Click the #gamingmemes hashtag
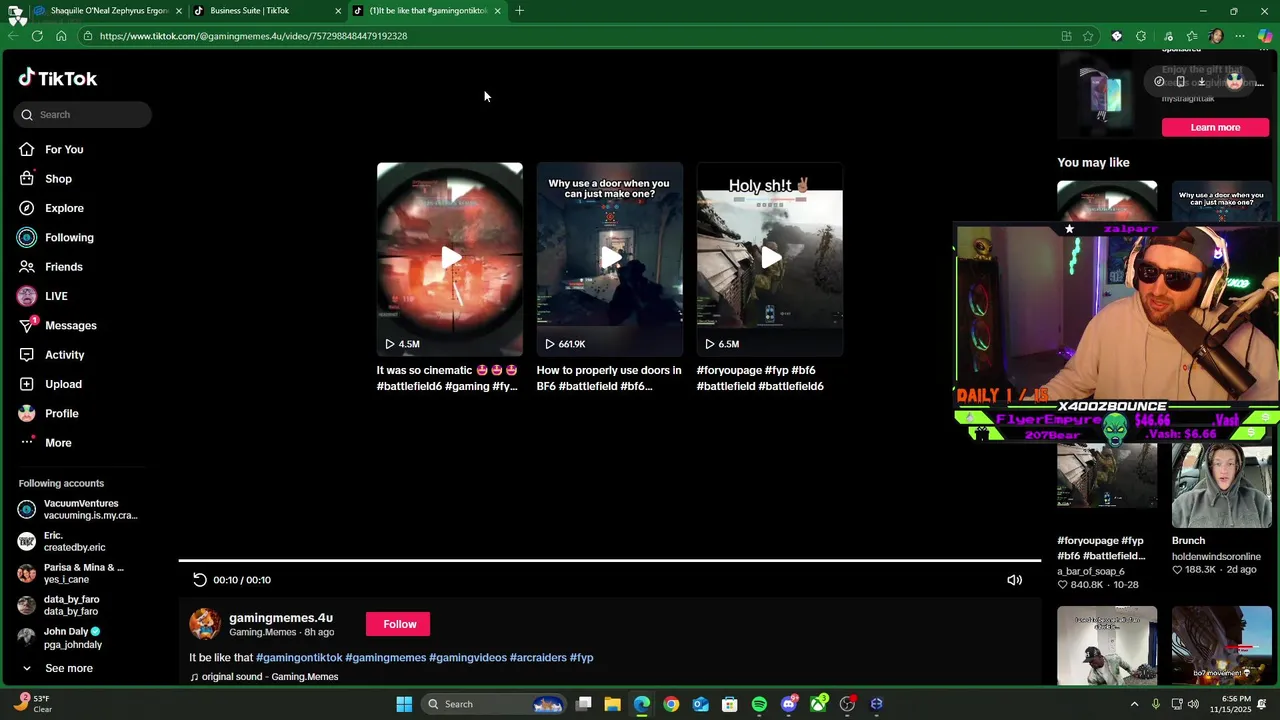Viewport: 1280px width, 720px height. (386, 658)
